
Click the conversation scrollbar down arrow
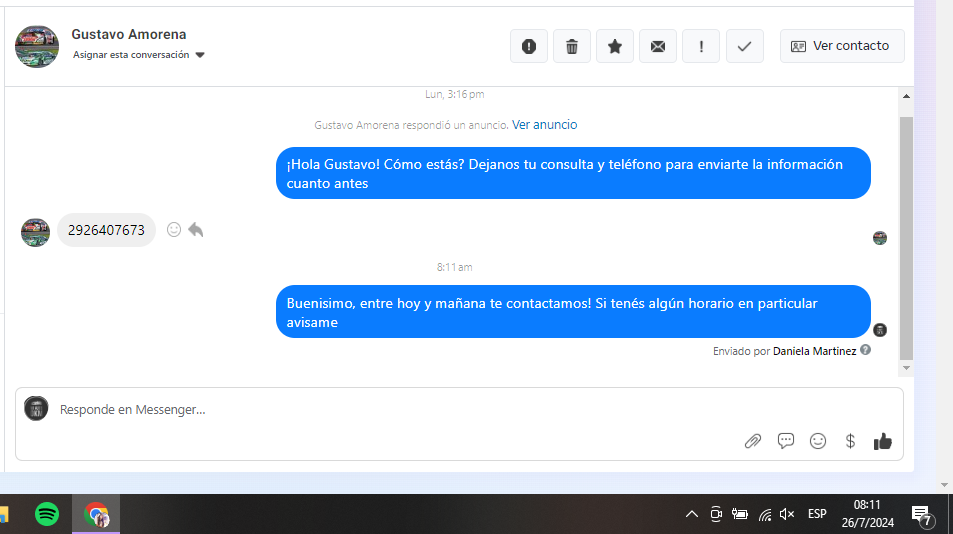[906, 368]
